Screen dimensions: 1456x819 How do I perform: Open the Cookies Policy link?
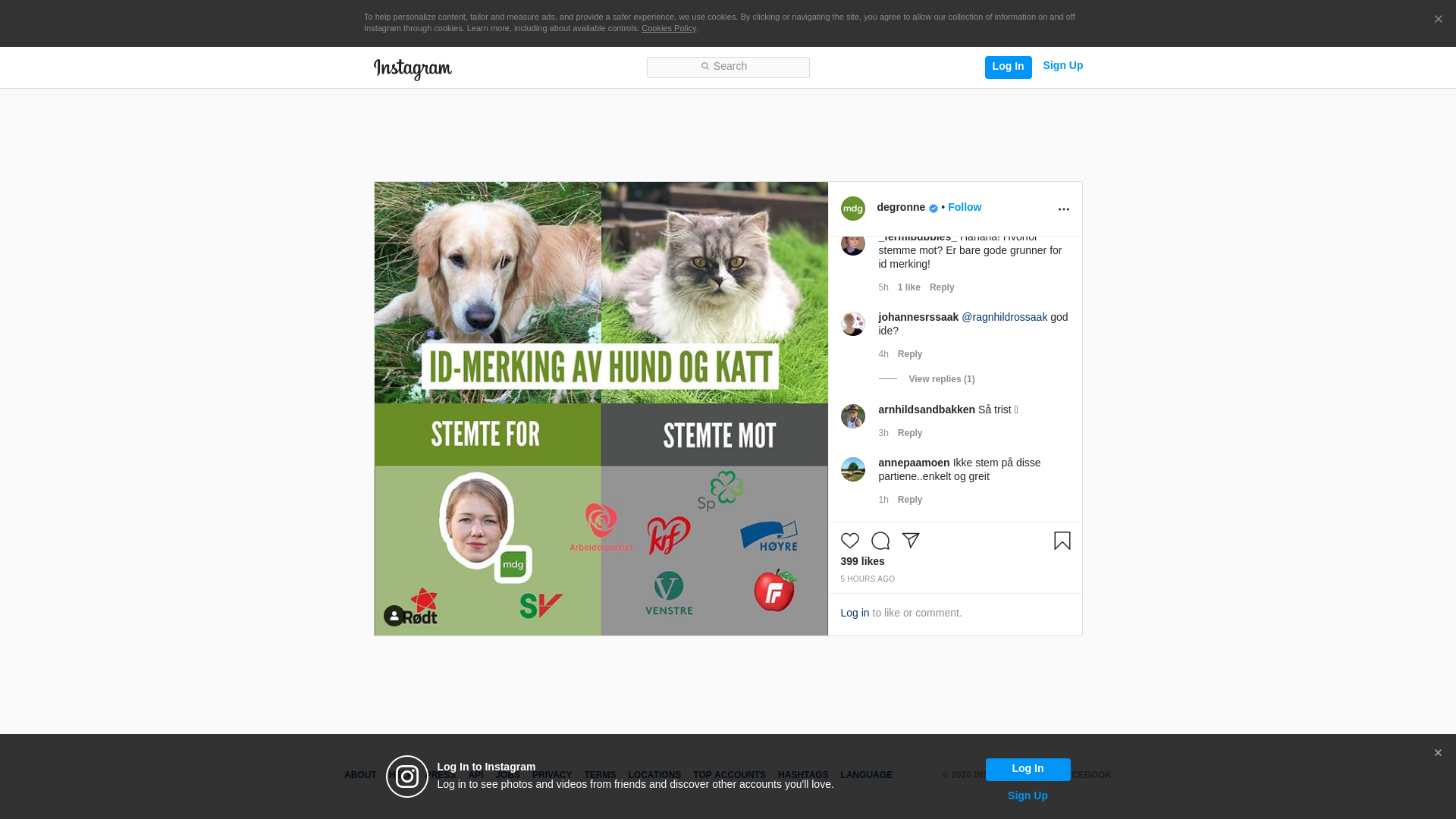tap(669, 28)
